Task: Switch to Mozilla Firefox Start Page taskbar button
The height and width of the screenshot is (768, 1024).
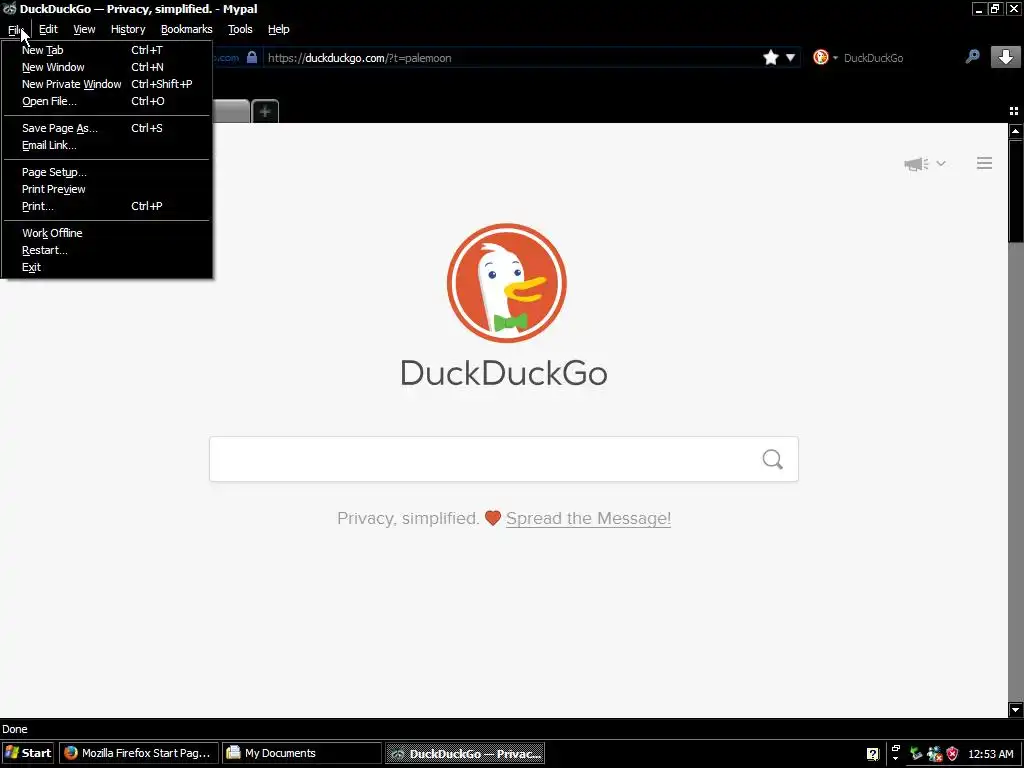Action: 138,753
